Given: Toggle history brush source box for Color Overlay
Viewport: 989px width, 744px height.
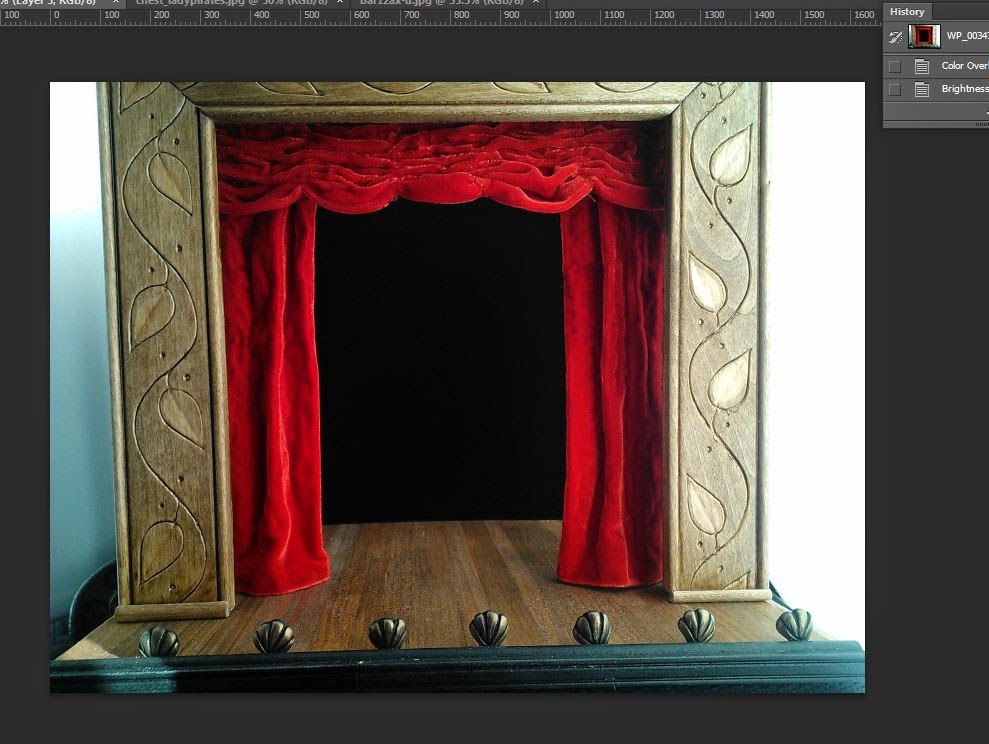Looking at the screenshot, I should coord(894,66).
